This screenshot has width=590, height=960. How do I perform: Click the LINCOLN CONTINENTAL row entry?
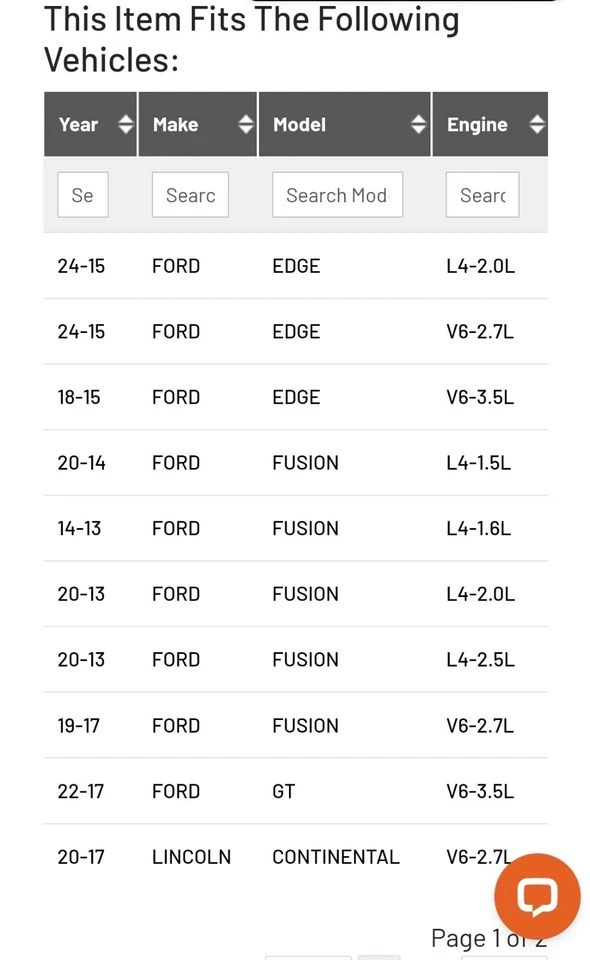[295, 856]
